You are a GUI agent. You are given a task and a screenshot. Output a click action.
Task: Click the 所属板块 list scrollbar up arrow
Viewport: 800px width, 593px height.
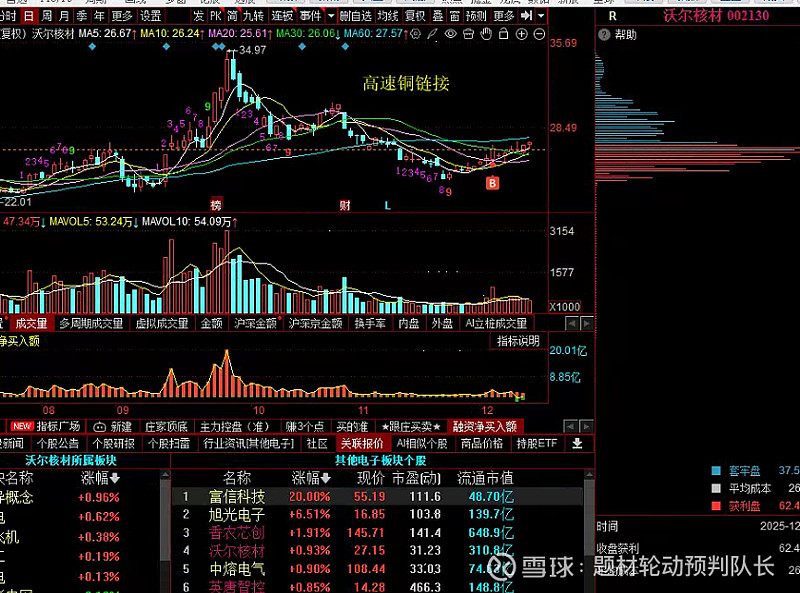[x=165, y=475]
